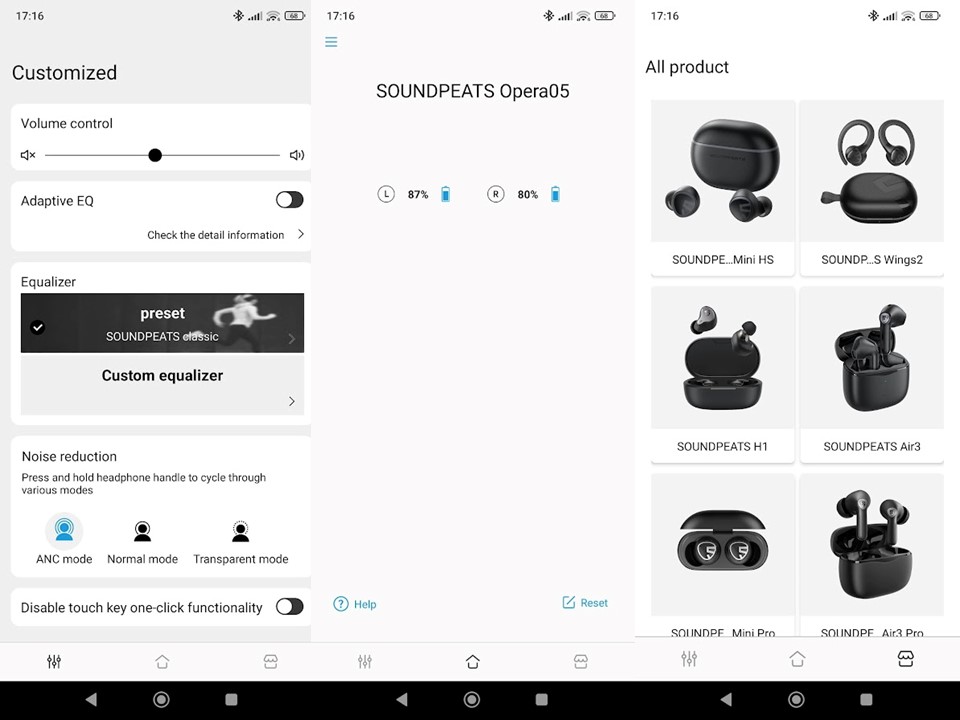This screenshot has width=960, height=720.
Task: Tap Android back button under Customized screen
Action: [91, 699]
